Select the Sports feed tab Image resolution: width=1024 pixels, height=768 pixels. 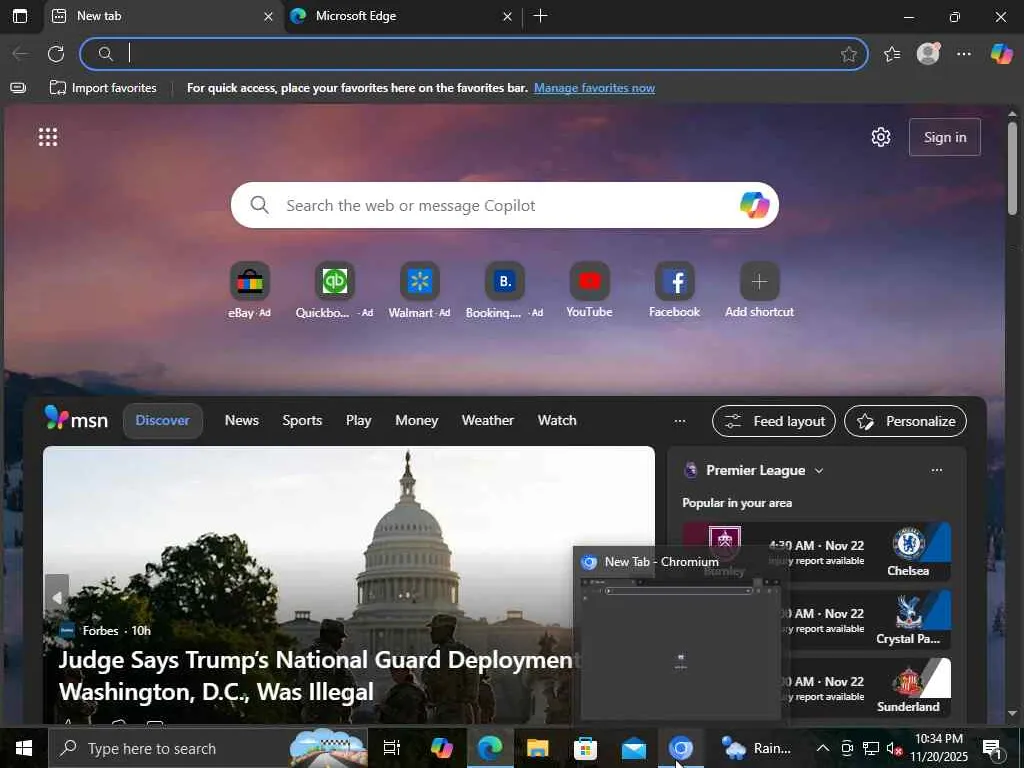tap(302, 421)
